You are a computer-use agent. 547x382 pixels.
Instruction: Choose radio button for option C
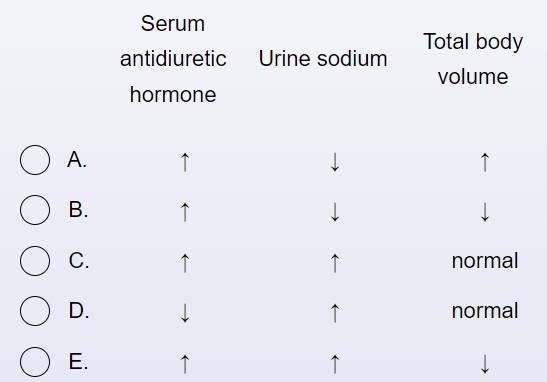click(x=35, y=261)
